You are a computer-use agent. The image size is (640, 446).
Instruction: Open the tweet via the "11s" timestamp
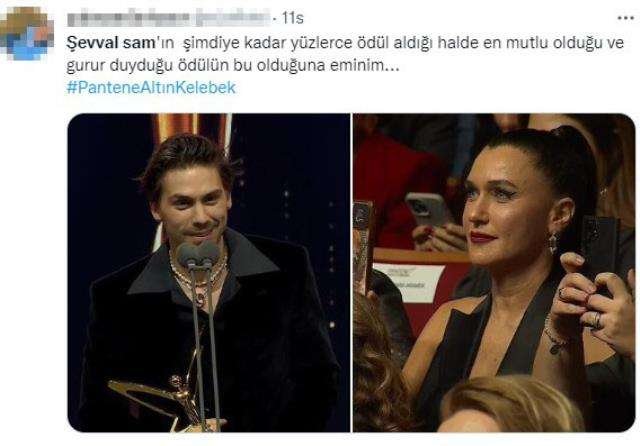coord(293,18)
